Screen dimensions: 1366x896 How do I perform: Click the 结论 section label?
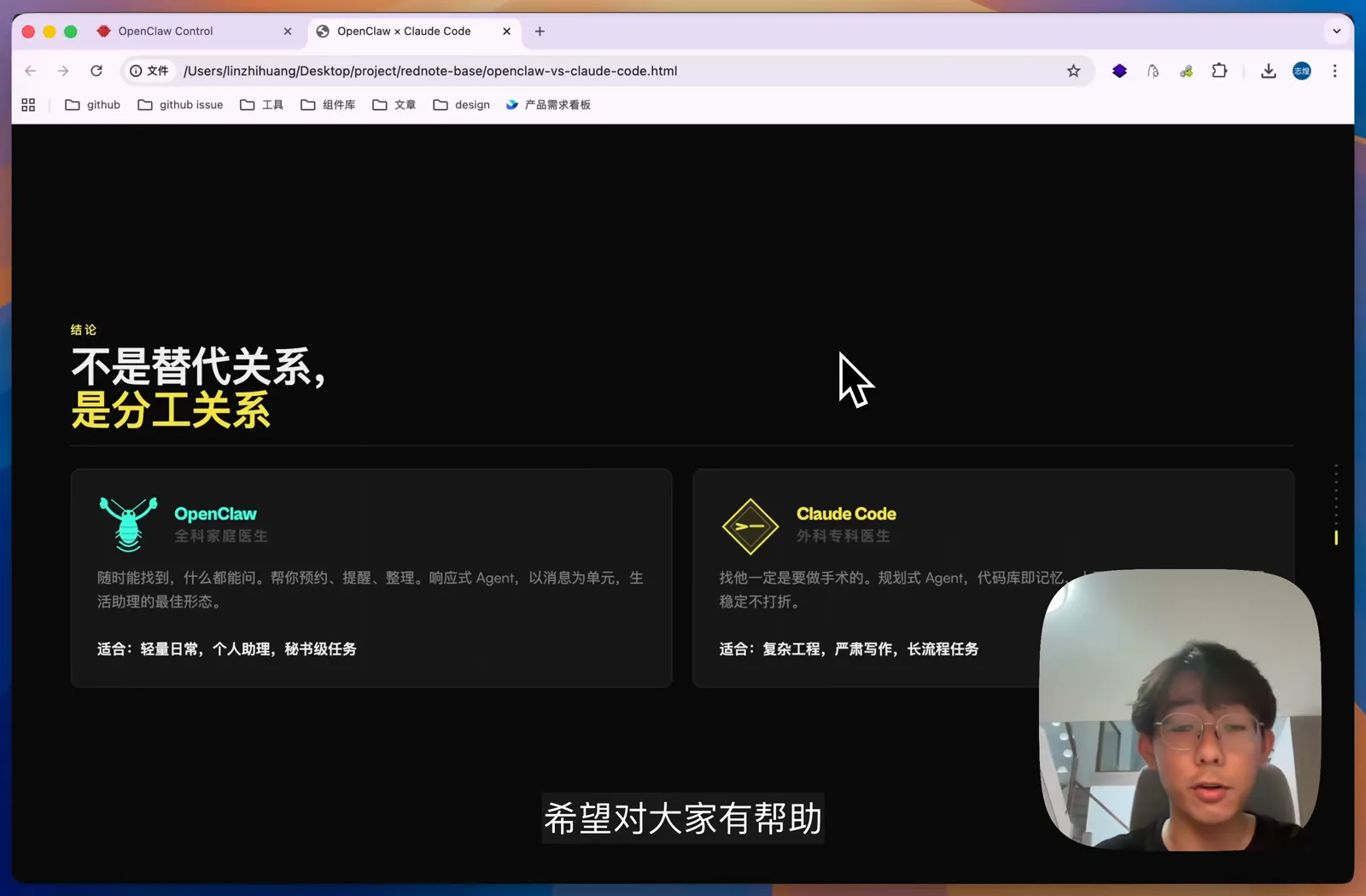tap(84, 329)
